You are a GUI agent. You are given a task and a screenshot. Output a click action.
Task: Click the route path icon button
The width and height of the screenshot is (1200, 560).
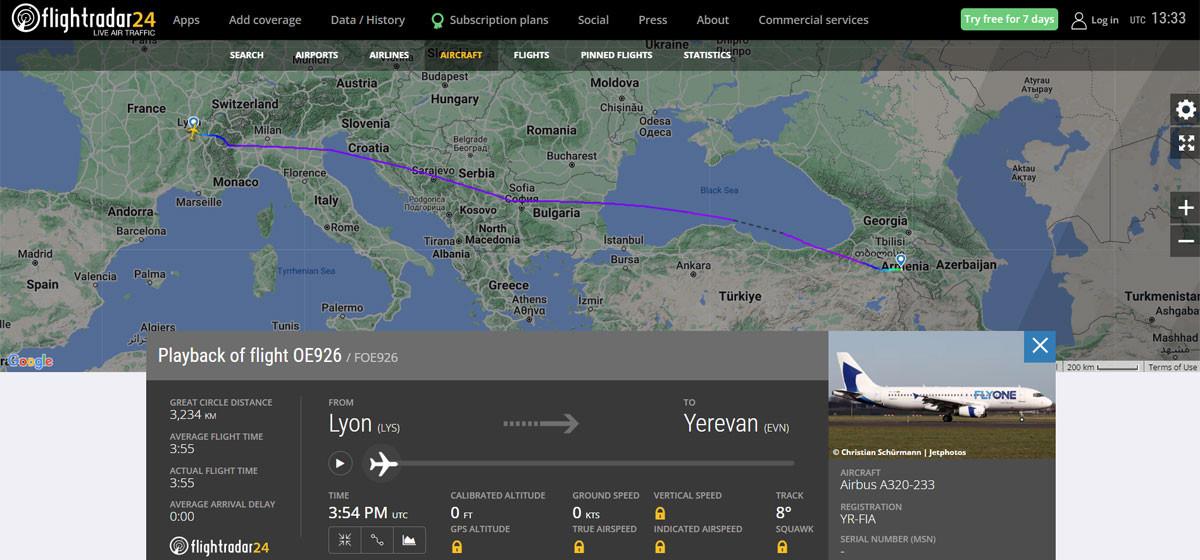[377, 540]
